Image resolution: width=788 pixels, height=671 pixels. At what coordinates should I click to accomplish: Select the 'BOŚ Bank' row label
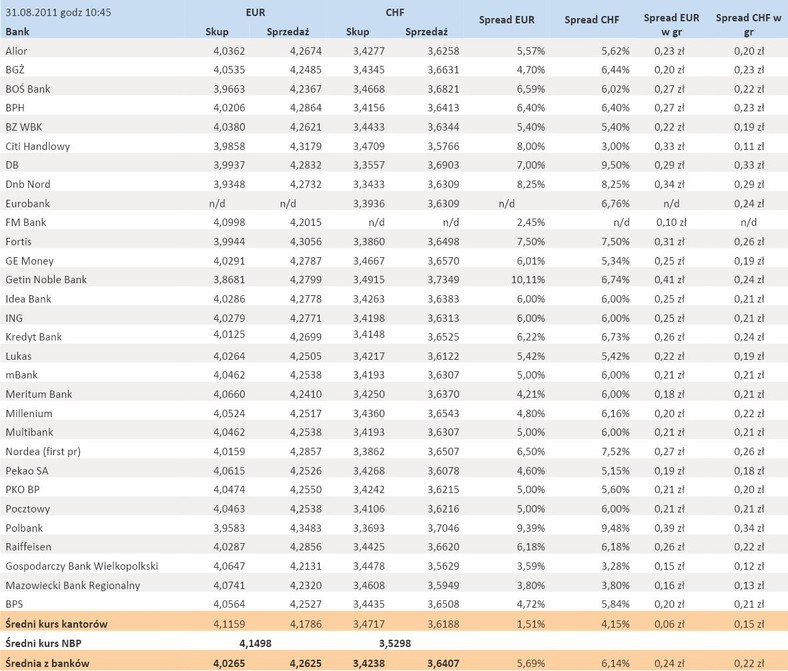pos(28,89)
